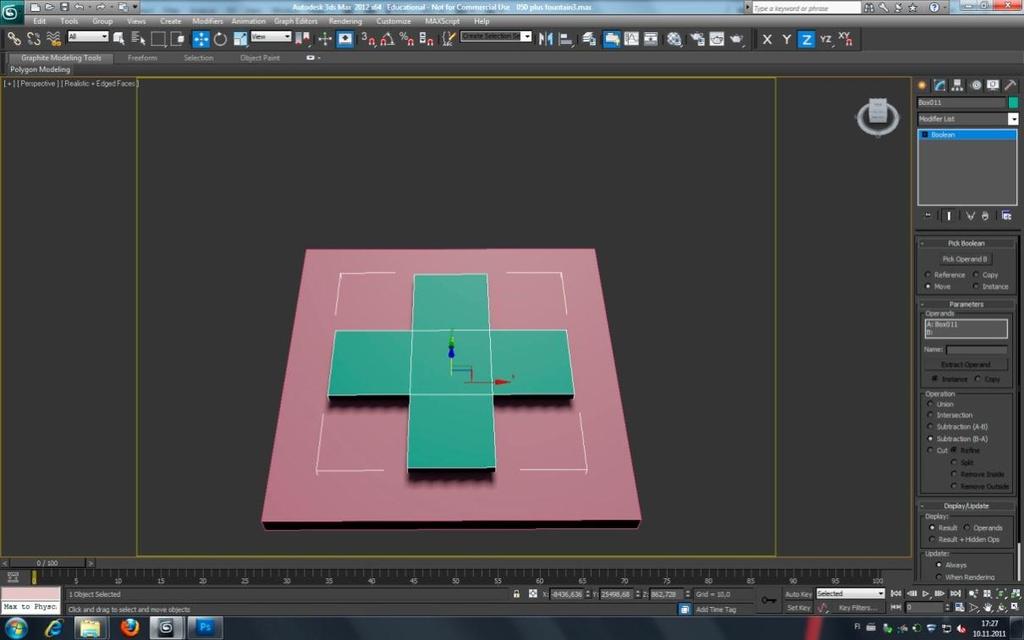The width and height of the screenshot is (1024, 640).
Task: Click the Render Production teapot icon
Action: [737, 39]
